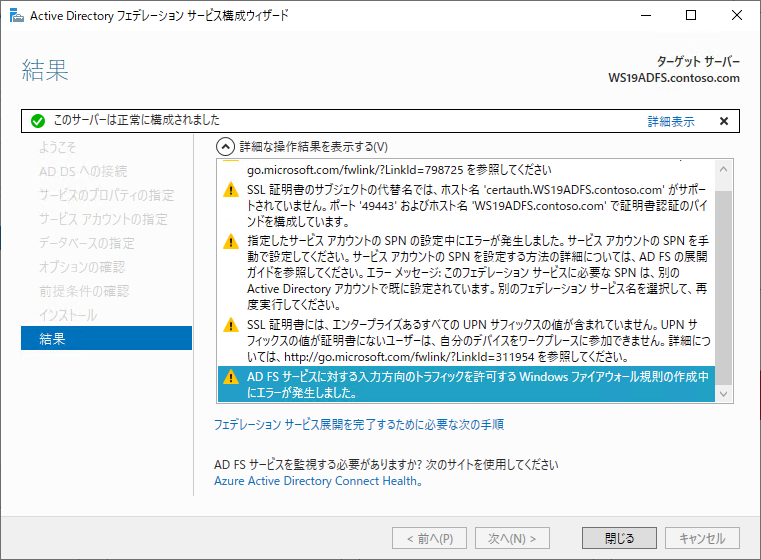The height and width of the screenshot is (560, 761).
Task: Select the highlighted firewall rule warning row
Action: click(x=466, y=384)
